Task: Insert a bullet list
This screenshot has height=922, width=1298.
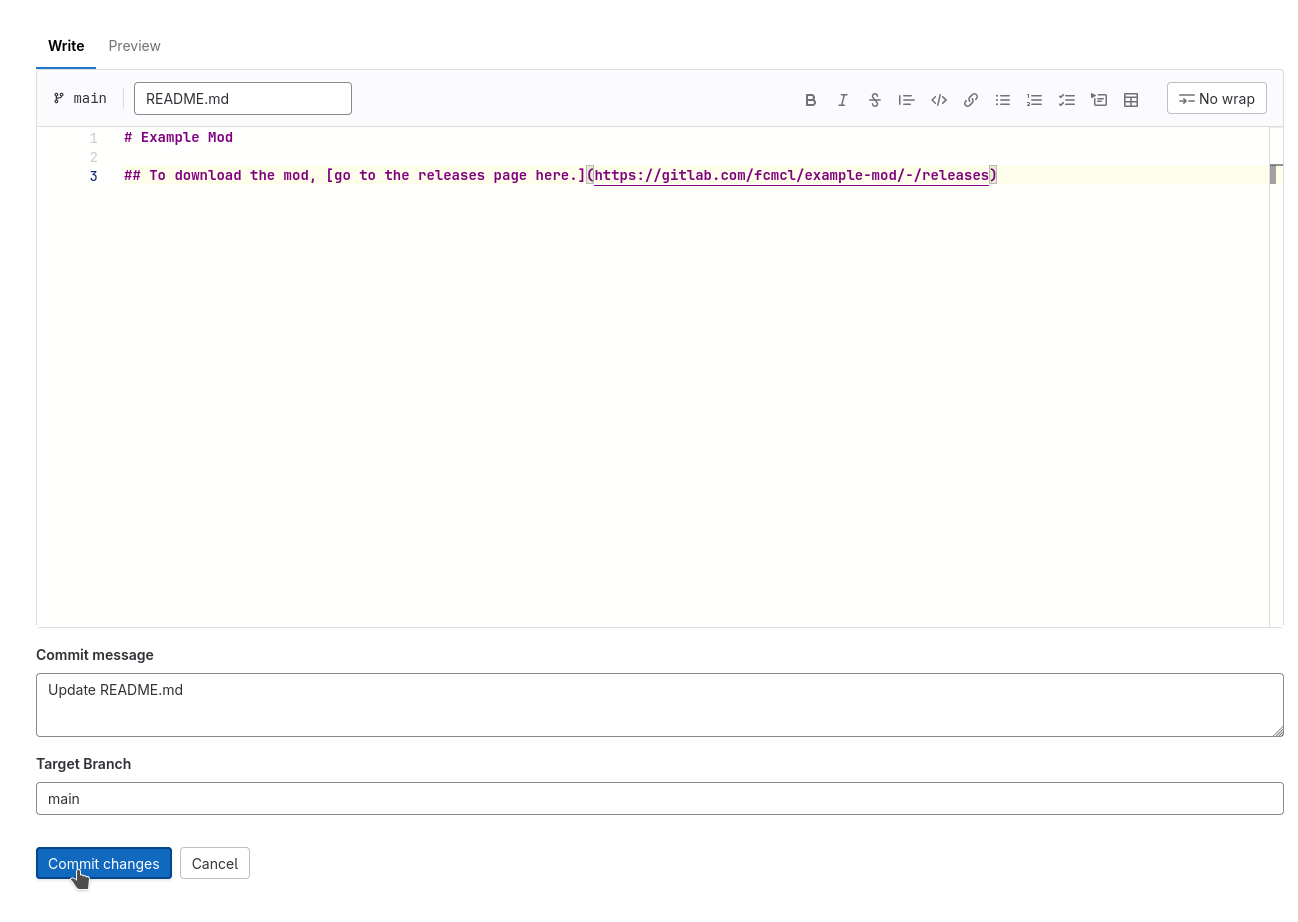Action: [x=1003, y=100]
